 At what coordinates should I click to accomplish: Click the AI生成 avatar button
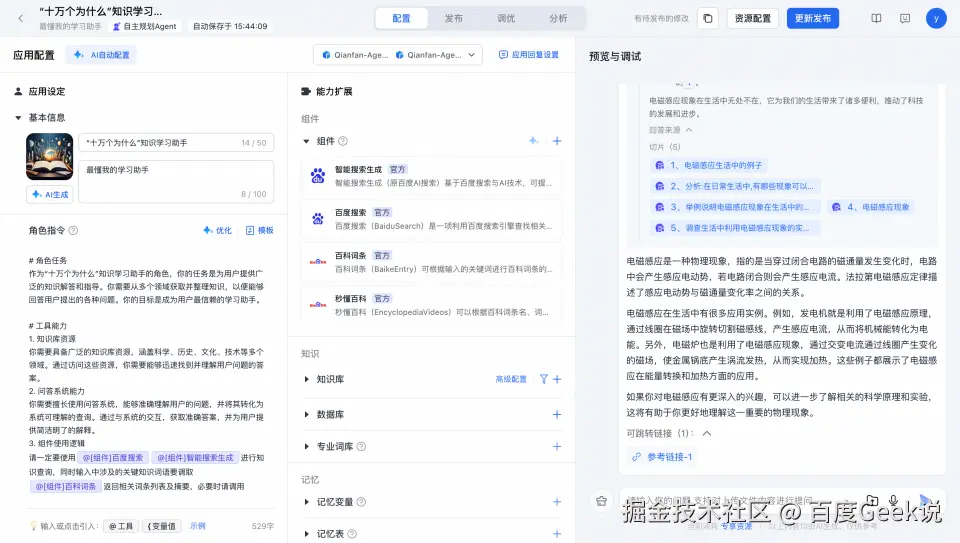click(50, 195)
